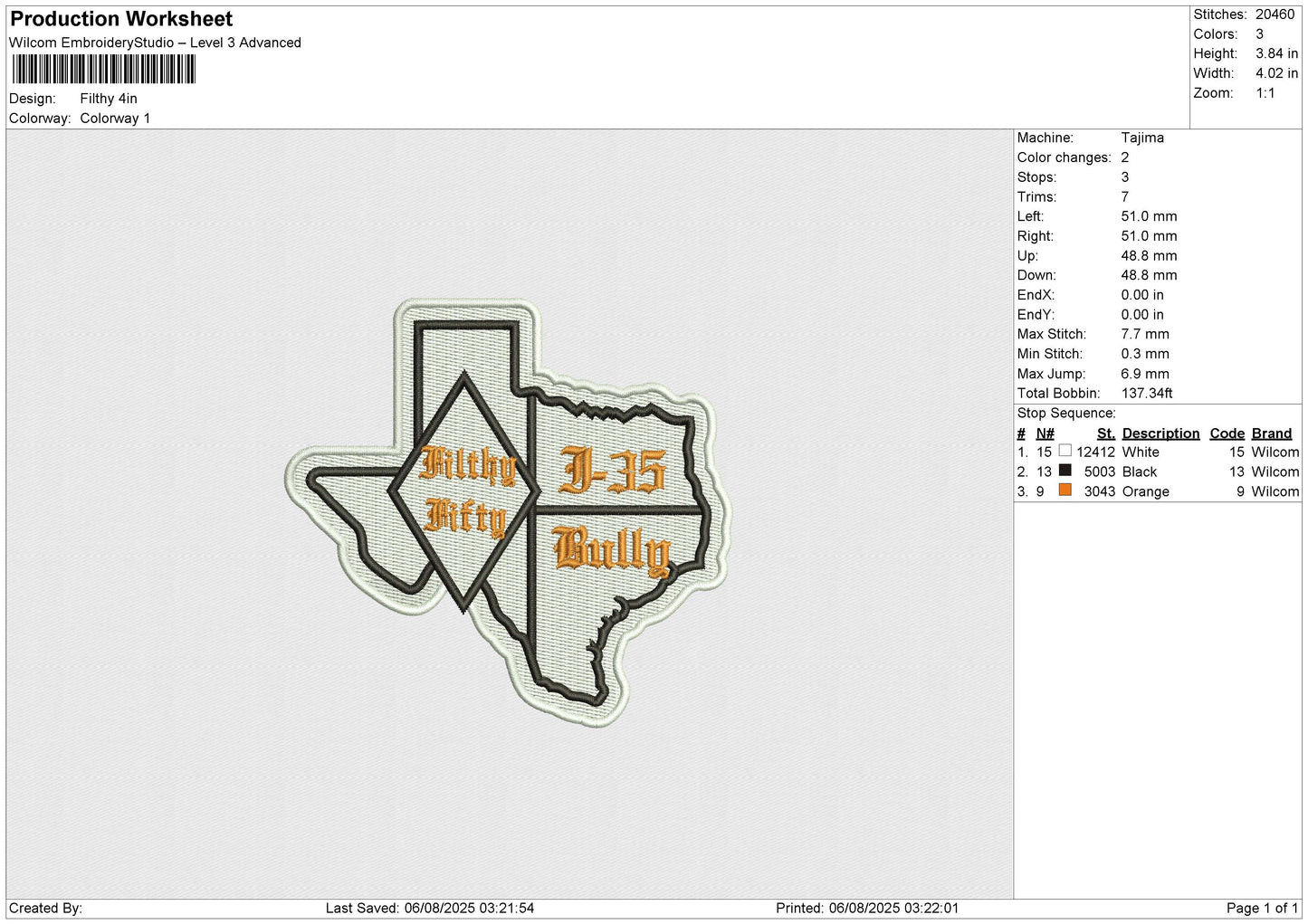Click the Stitches count value 20460
Screen dimensions: 1308x924
[x=1275, y=14]
